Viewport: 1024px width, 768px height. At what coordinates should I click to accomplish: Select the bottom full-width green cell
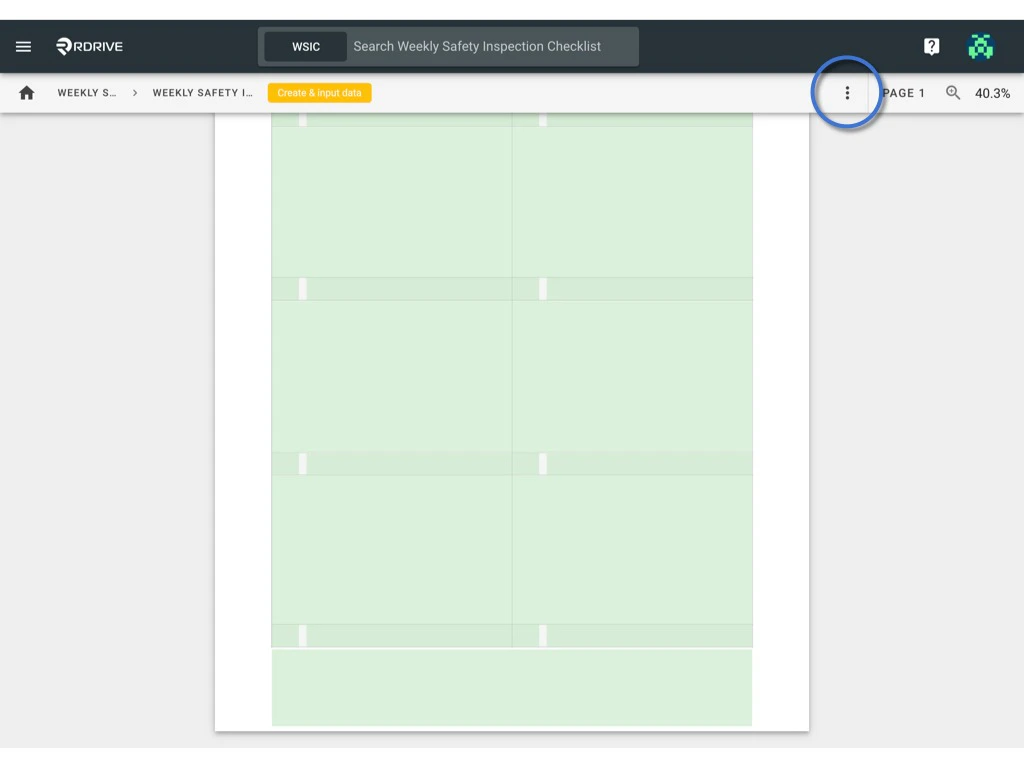511,687
